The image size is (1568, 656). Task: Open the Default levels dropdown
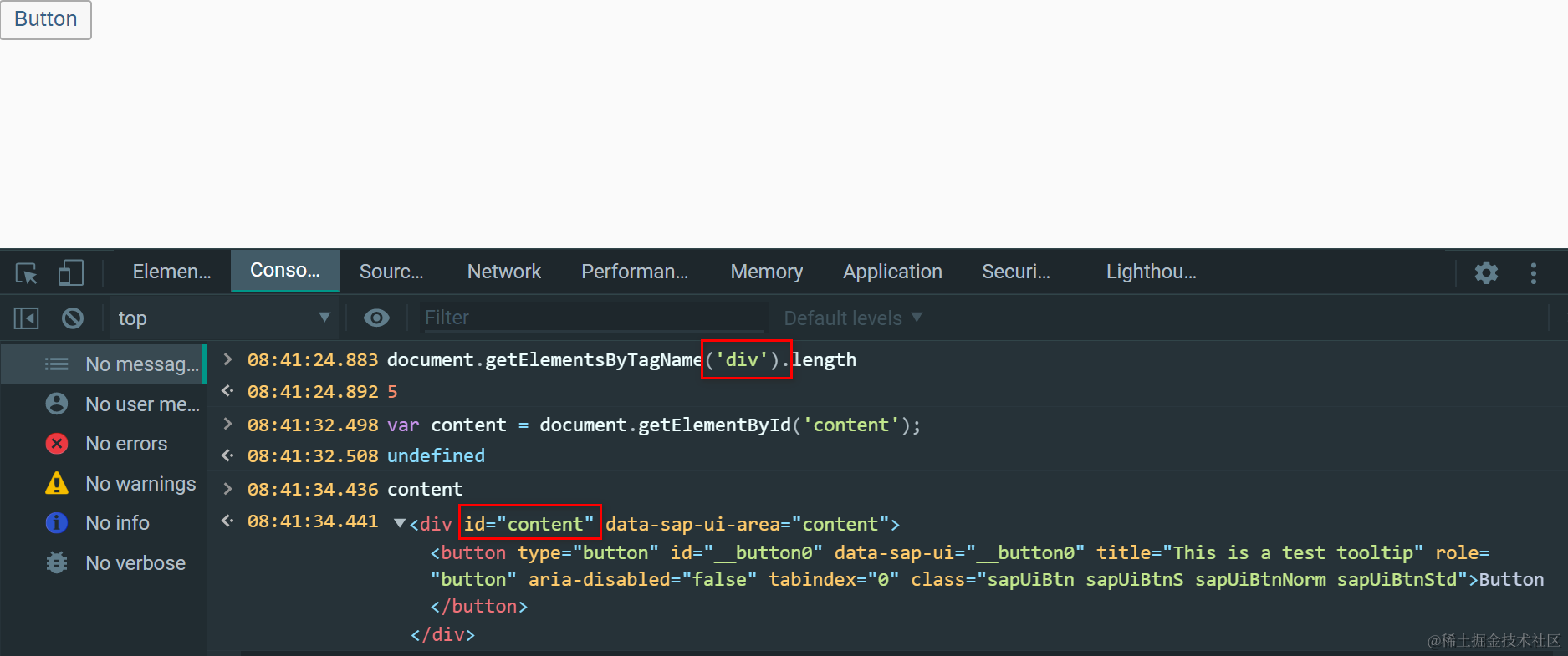pyautogui.click(x=853, y=318)
